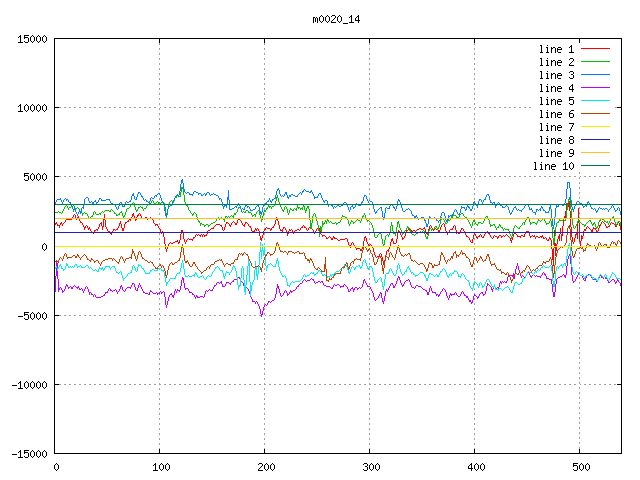The width and height of the screenshot is (640, 480).
Task: Click the cyan line 5 legend swatch
Action: [x=596, y=101]
